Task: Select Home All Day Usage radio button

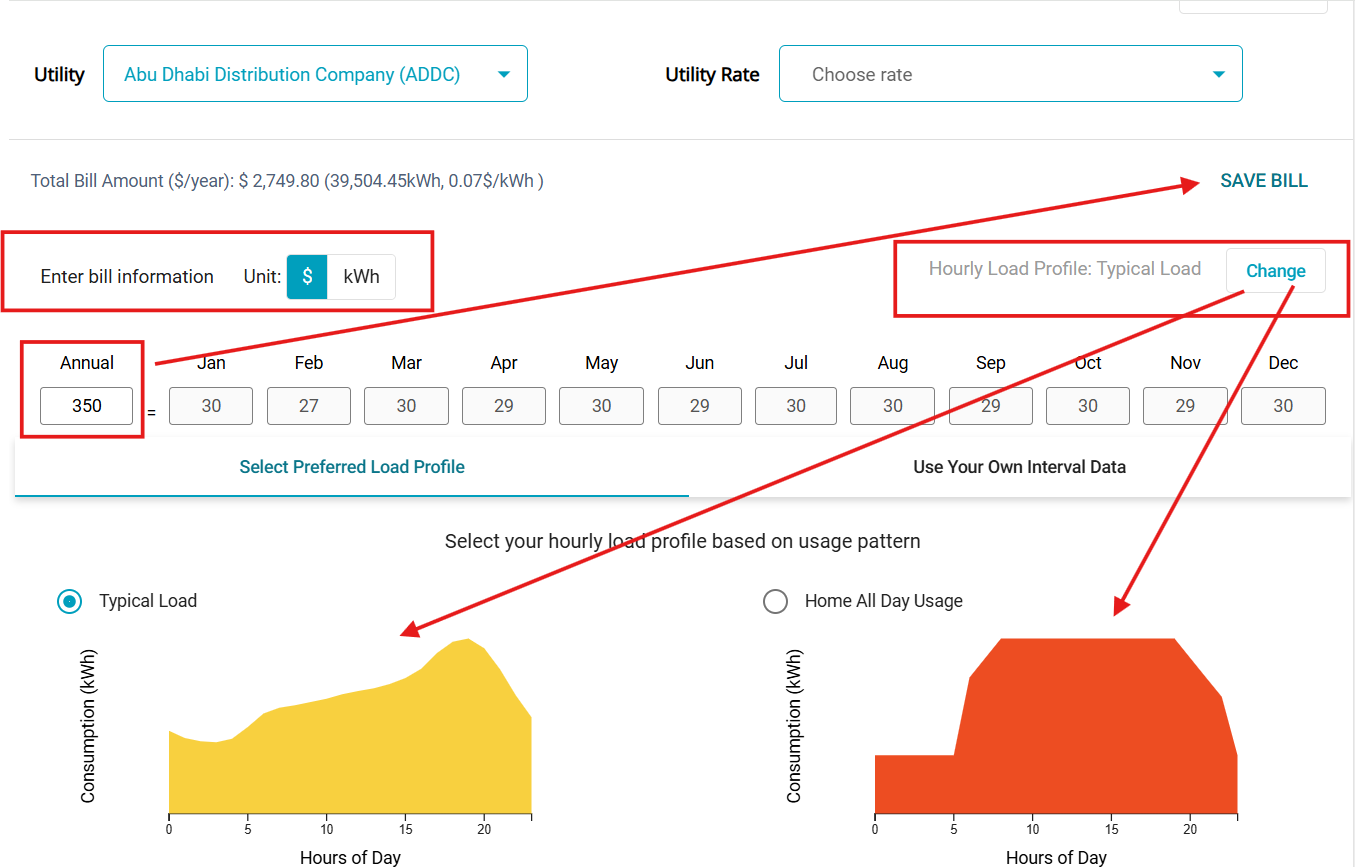Action: [x=775, y=601]
